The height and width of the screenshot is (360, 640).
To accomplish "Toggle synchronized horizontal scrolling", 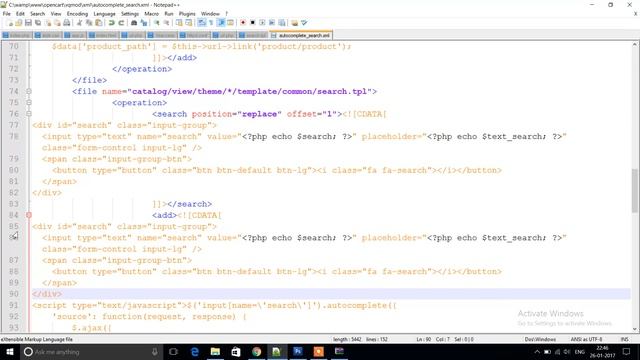I will click(189, 23).
